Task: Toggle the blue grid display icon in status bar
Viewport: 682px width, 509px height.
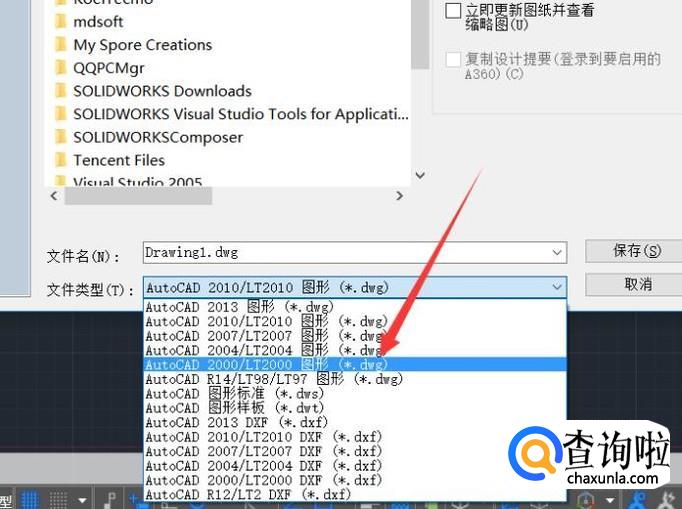Action: click(30, 499)
